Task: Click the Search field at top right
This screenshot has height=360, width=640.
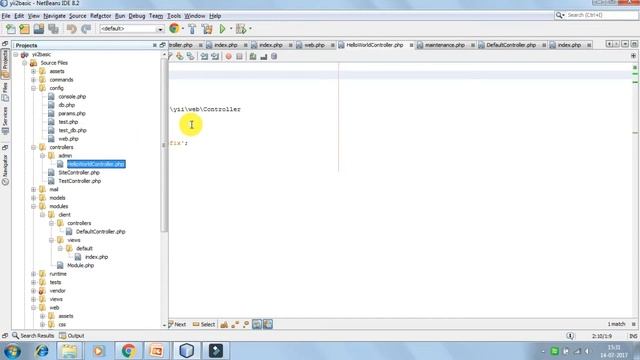Action: coord(601,15)
